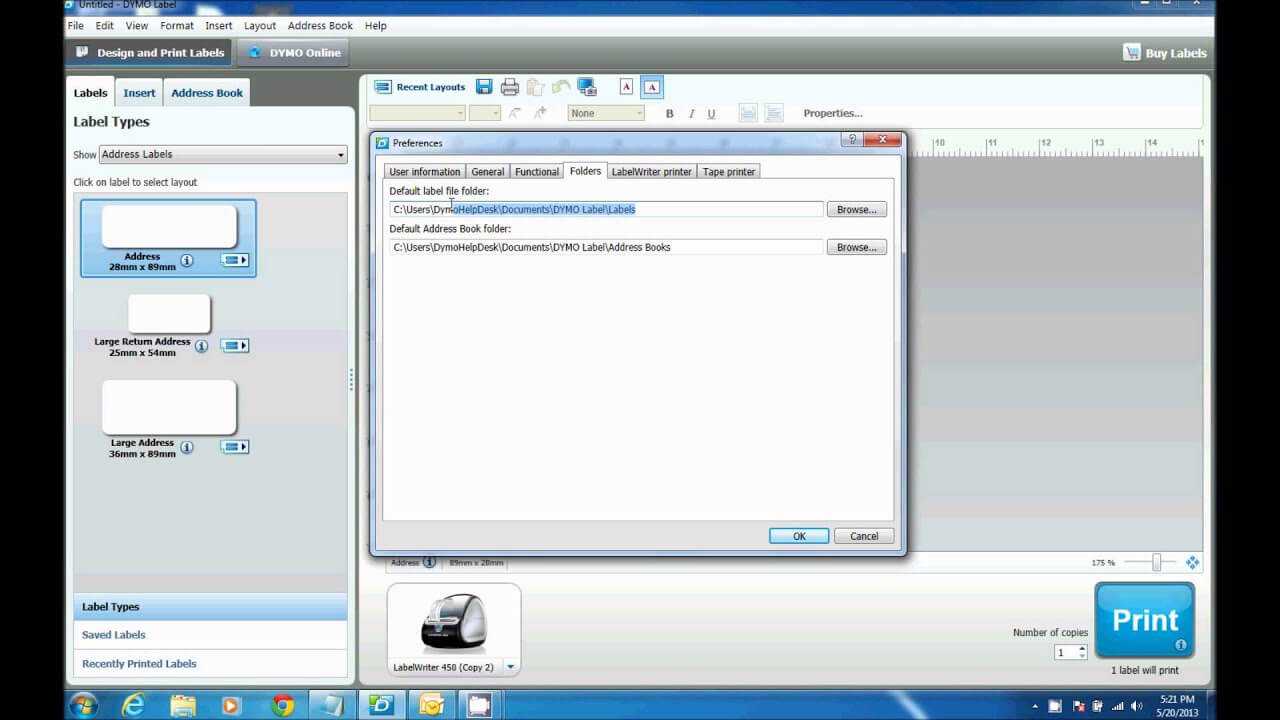The image size is (1280, 720).
Task: Open layouts arrow for Large Address 36mm x 89mm
Action: pos(235,447)
